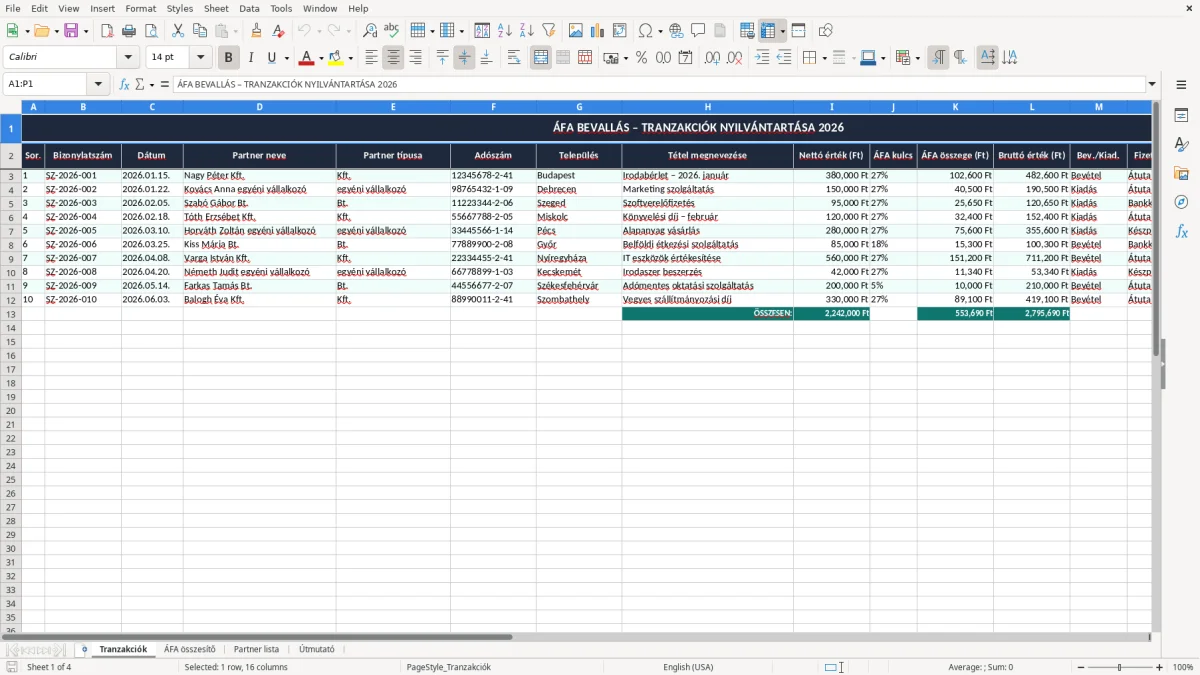Open the Function Wizard in formula bar
Screen dimensions: 1200x675
coord(124,84)
